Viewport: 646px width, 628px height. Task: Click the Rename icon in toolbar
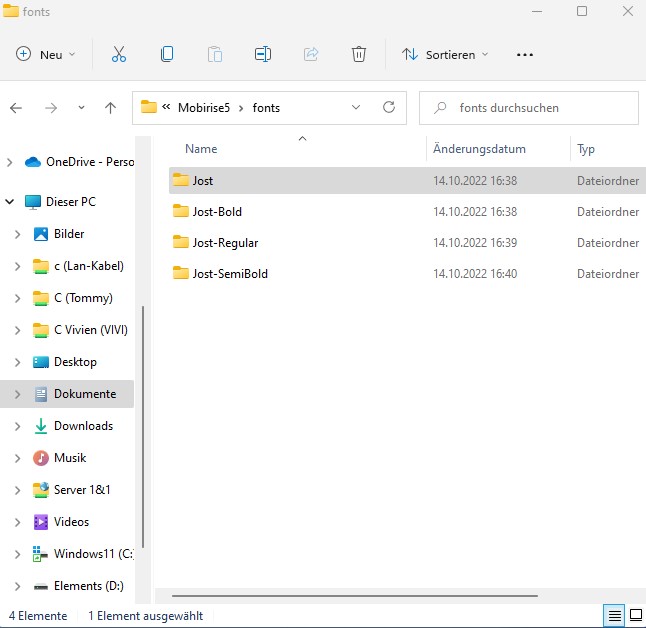tap(263, 55)
